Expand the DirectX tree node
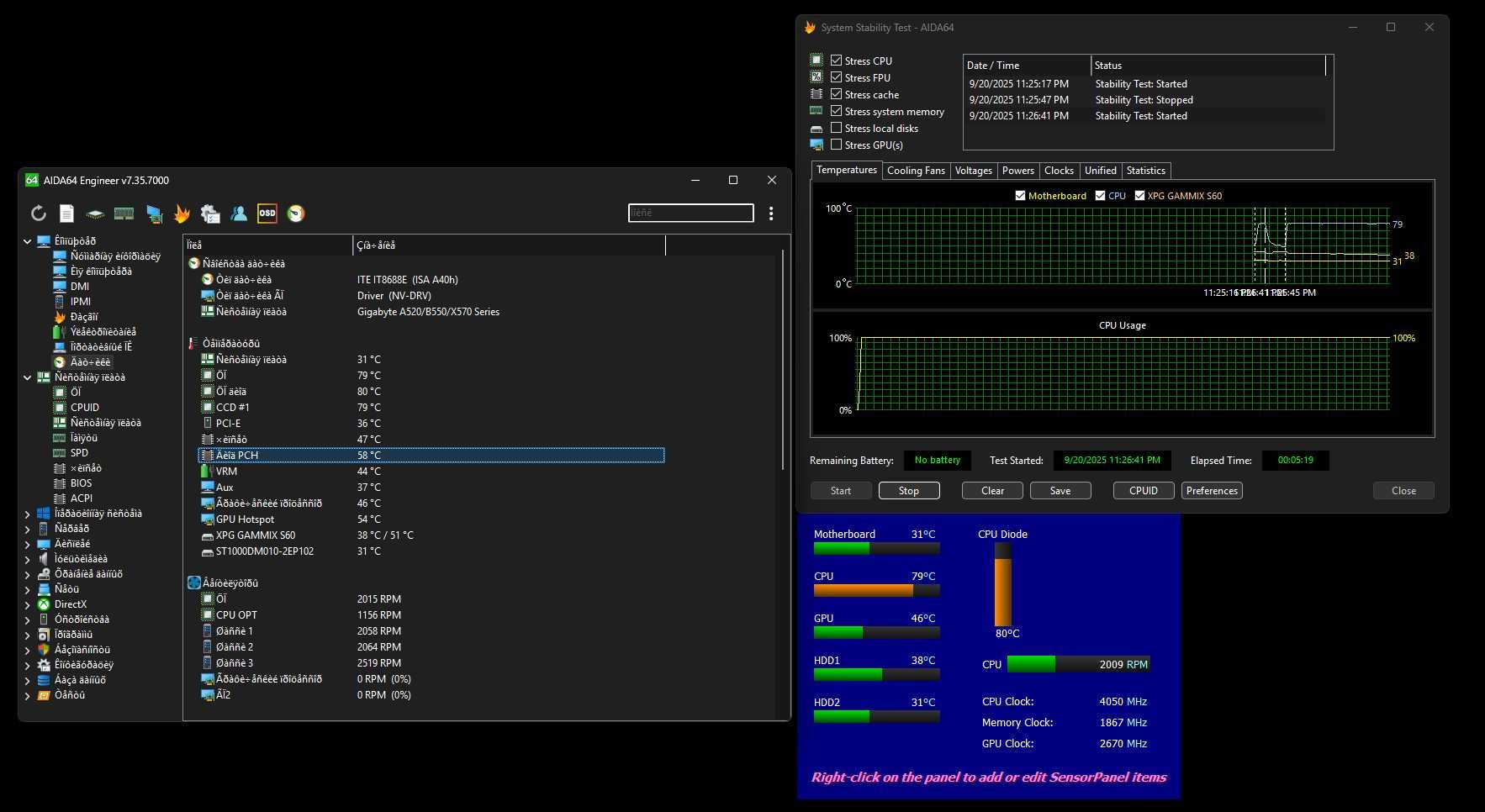 point(28,604)
